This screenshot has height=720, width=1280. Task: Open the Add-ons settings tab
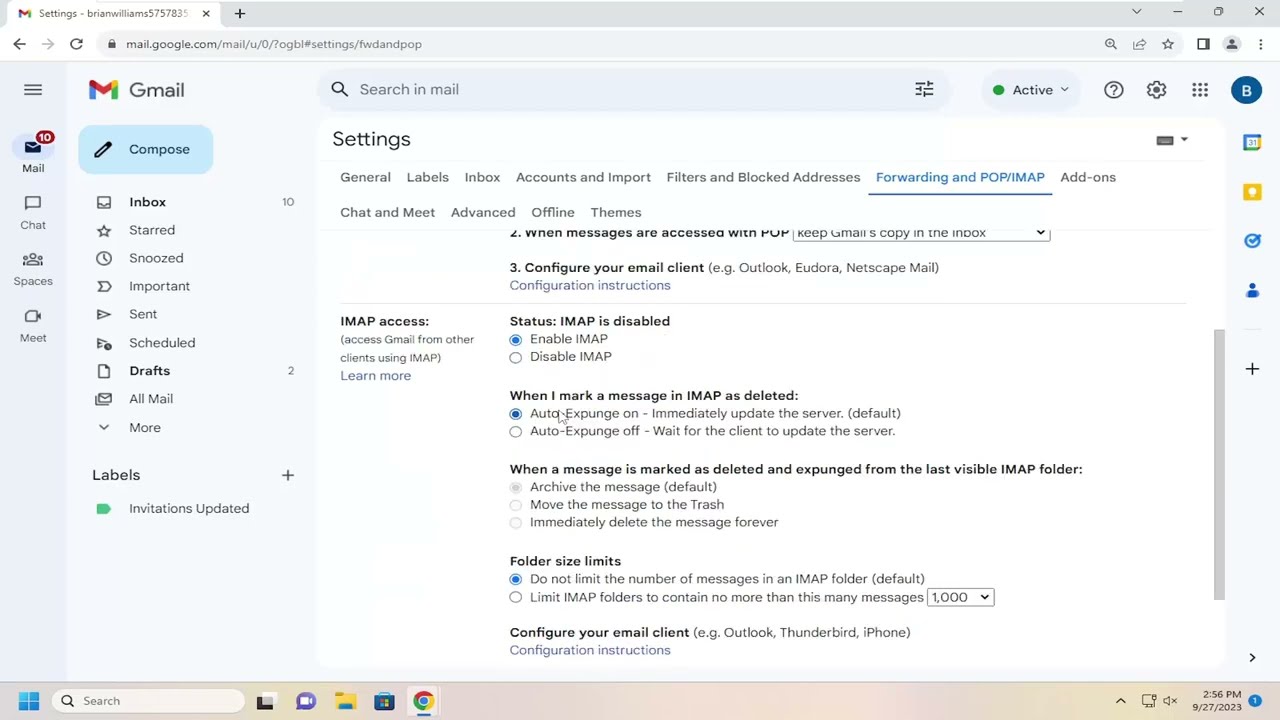(1088, 177)
